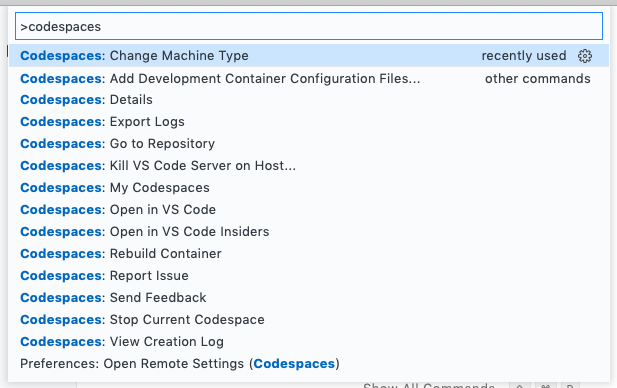617x388 pixels.
Task: Select Codespaces: Export Logs
Action: point(308,122)
